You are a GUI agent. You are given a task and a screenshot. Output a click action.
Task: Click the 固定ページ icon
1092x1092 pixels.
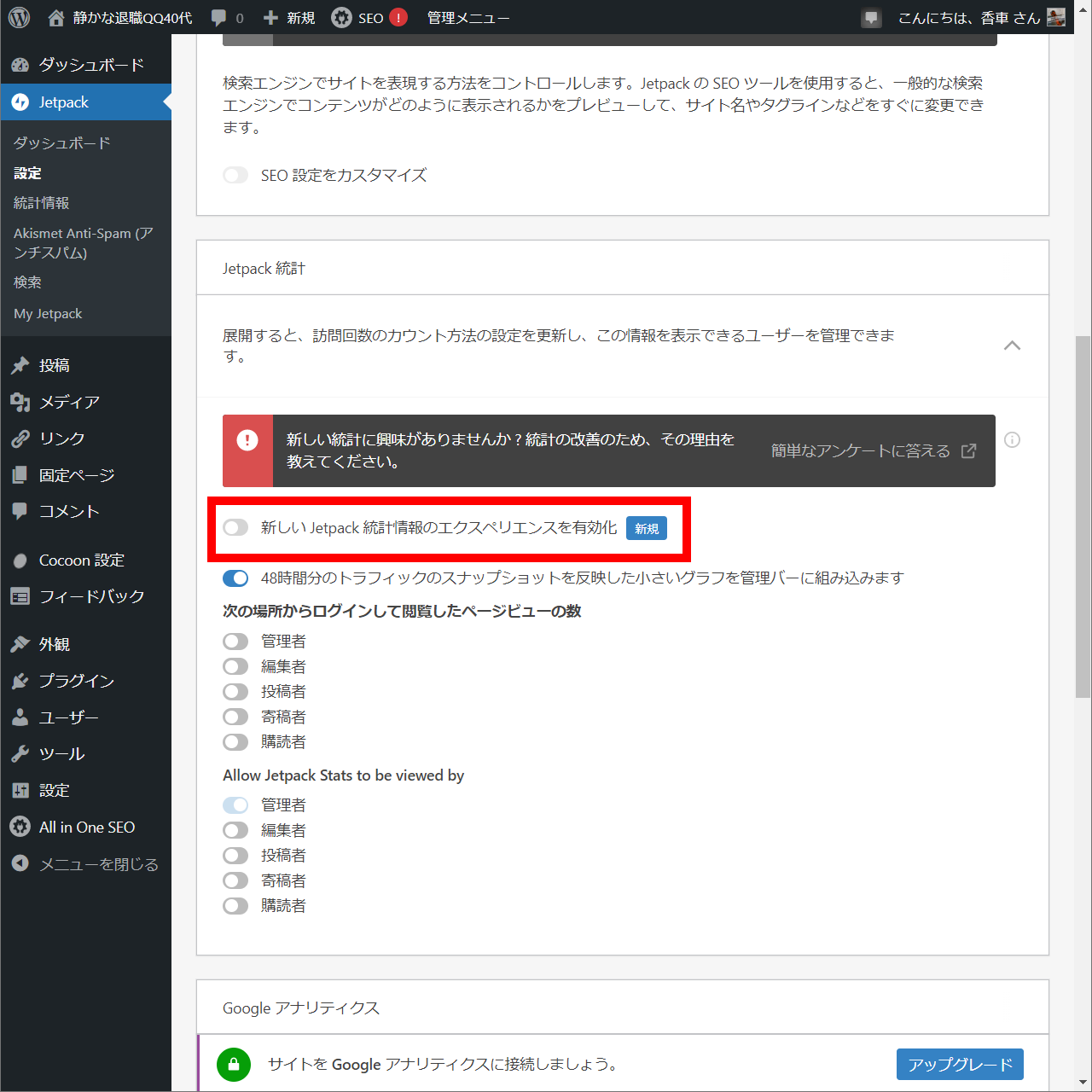coord(20,475)
